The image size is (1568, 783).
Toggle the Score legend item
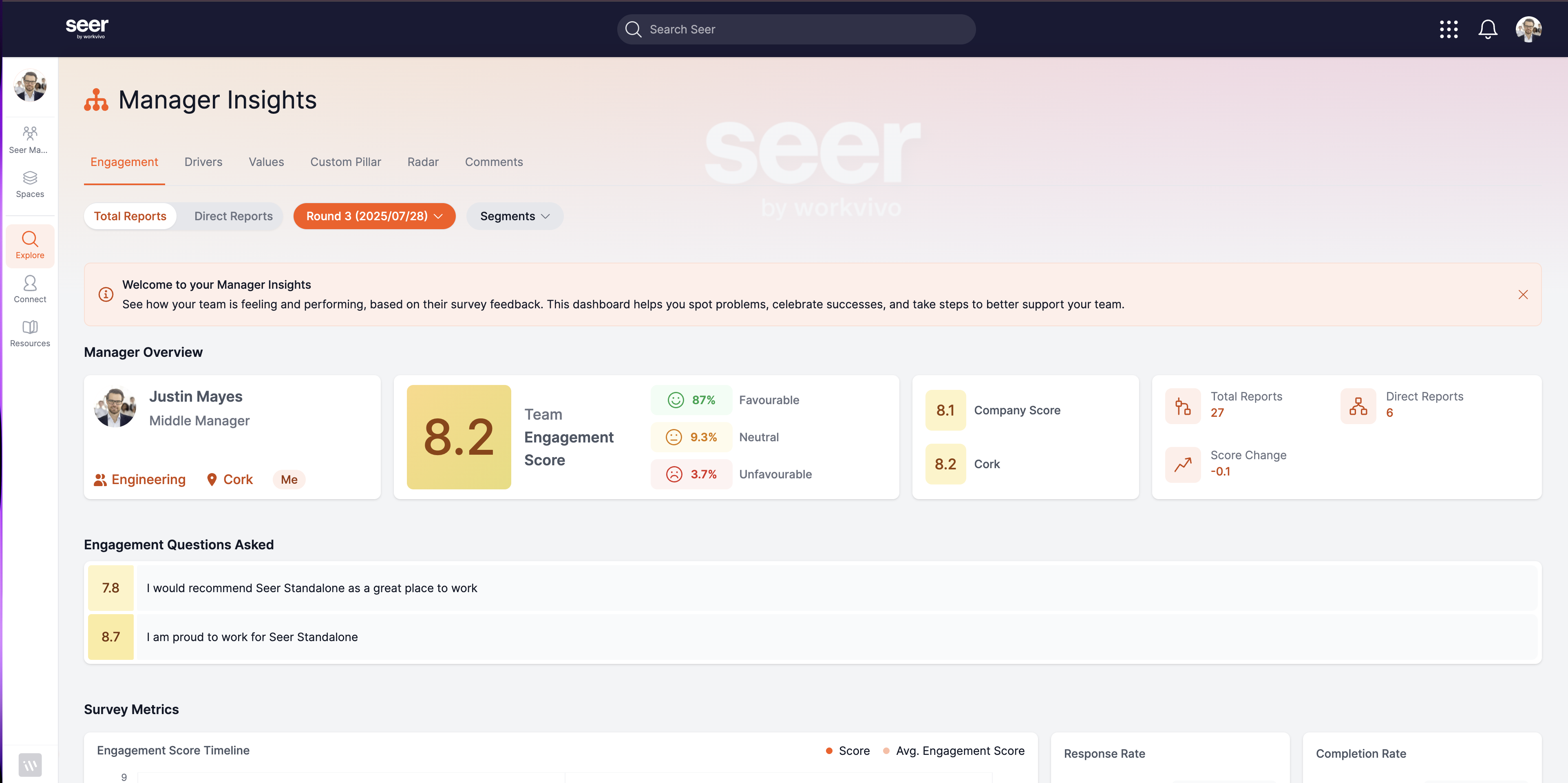tap(848, 751)
